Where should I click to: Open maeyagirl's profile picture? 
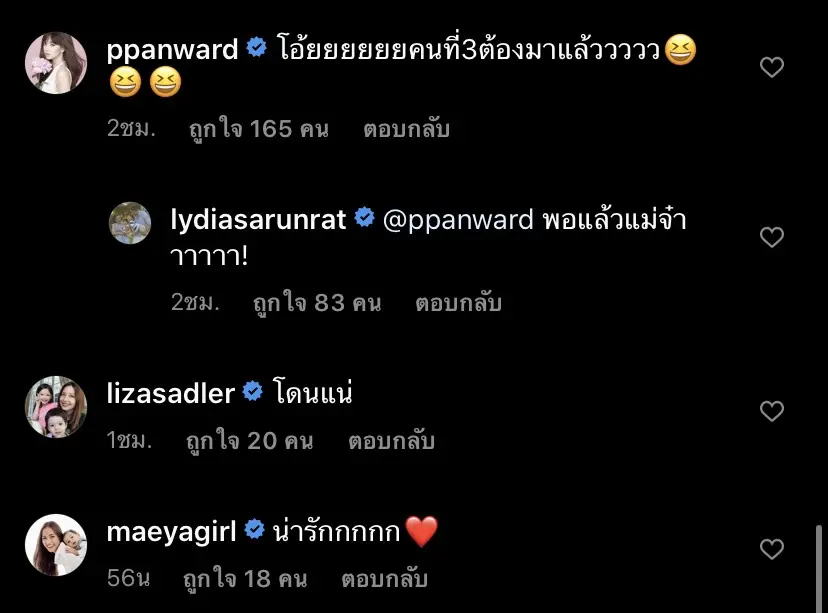56,545
